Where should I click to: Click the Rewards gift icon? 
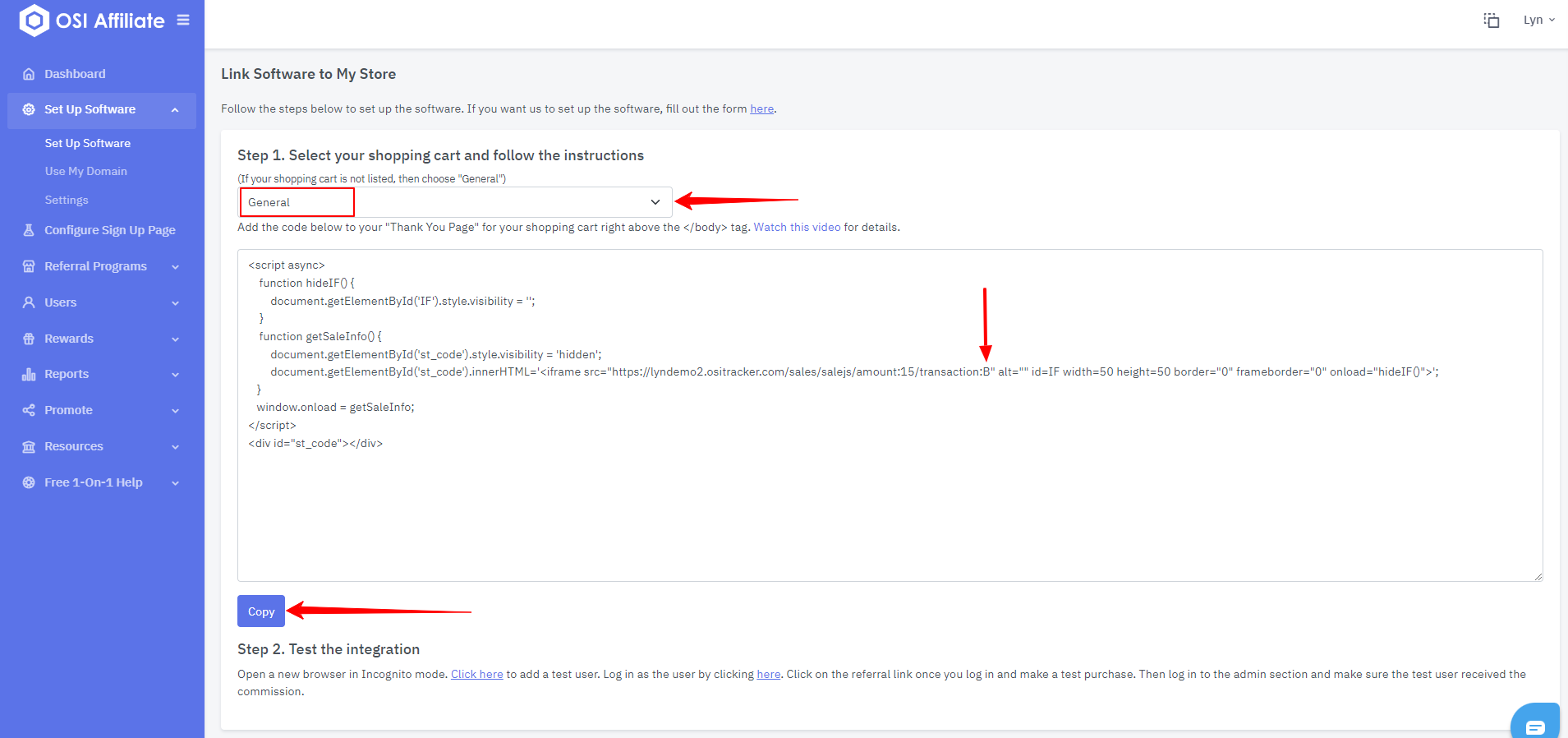29,339
